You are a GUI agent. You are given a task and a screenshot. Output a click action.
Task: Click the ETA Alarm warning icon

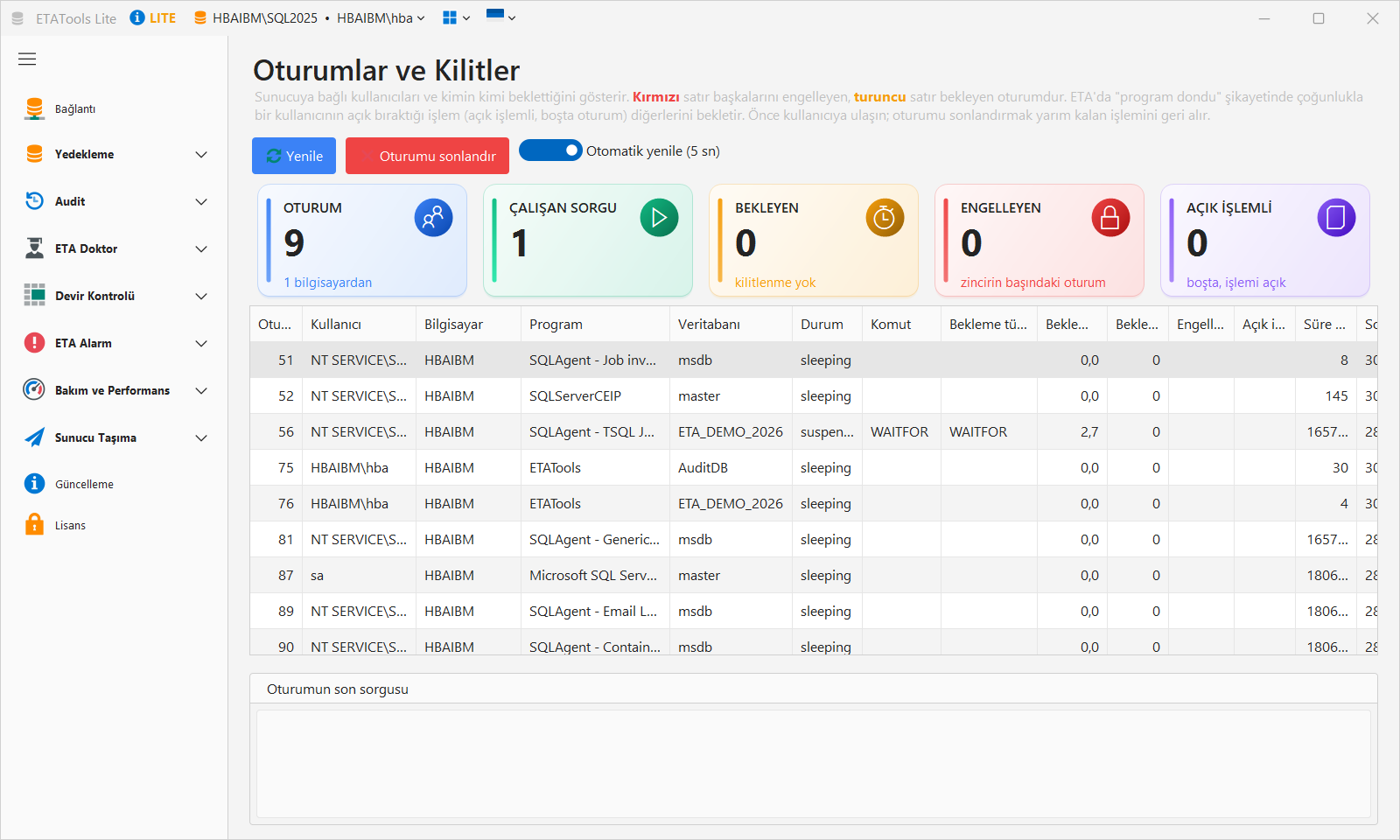34,343
